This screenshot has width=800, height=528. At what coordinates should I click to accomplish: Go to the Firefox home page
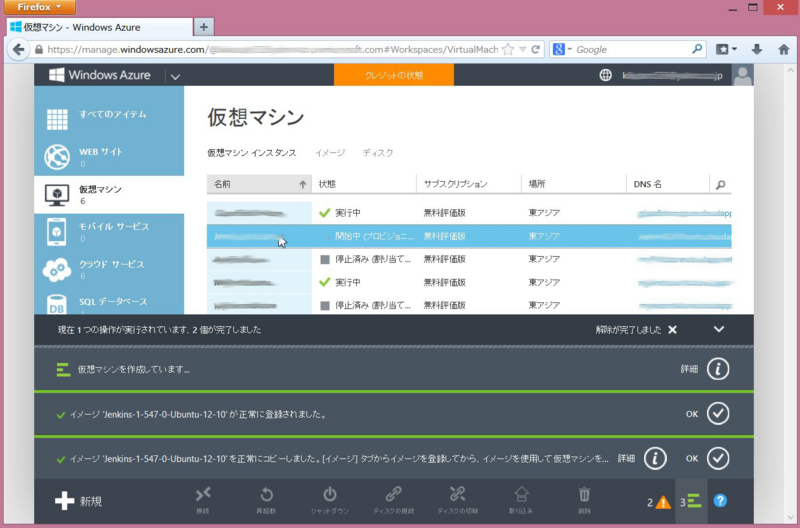click(784, 49)
